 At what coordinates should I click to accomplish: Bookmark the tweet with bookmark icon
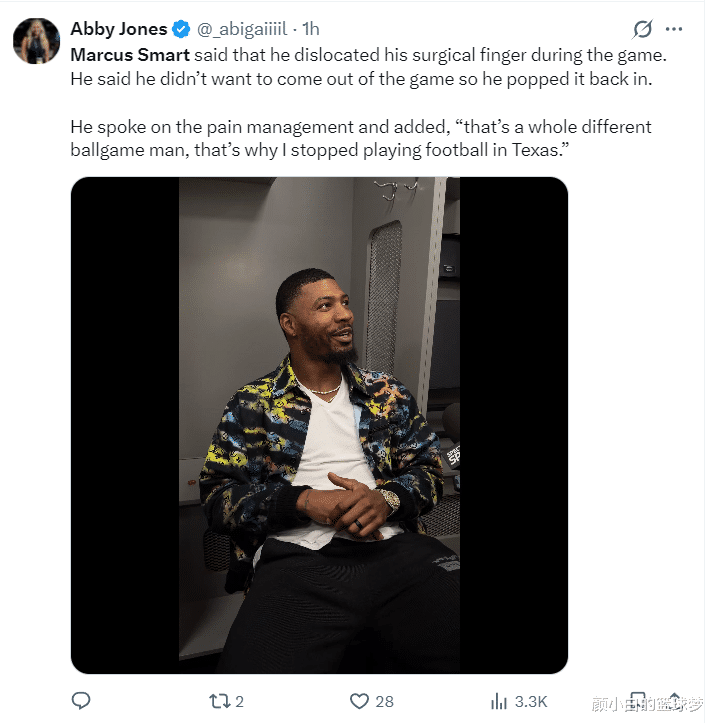coord(638,699)
